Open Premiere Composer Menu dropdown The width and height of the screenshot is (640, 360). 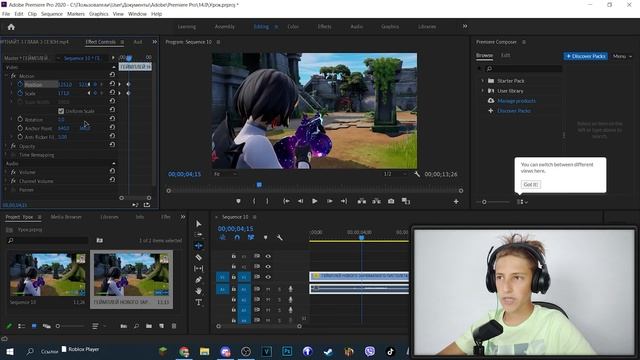point(622,56)
